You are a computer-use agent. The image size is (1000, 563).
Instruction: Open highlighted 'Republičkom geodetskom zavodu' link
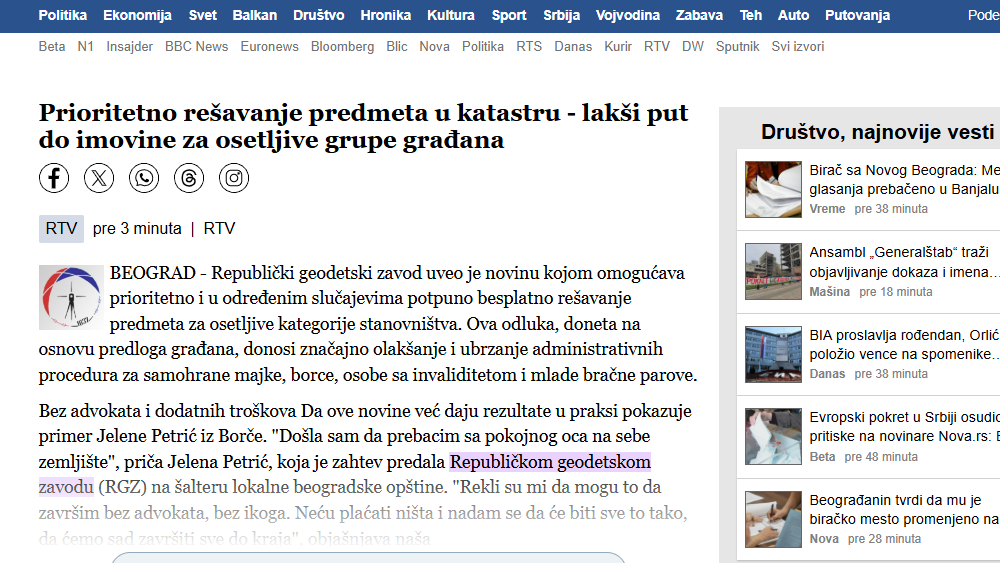point(550,462)
